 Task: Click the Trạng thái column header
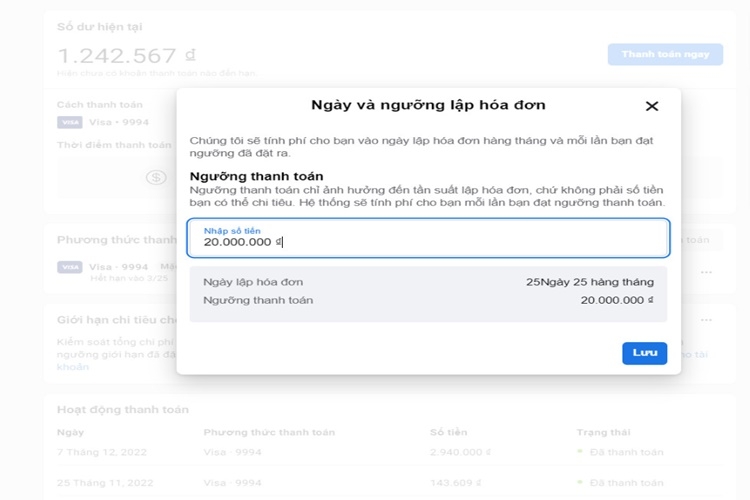tap(604, 432)
